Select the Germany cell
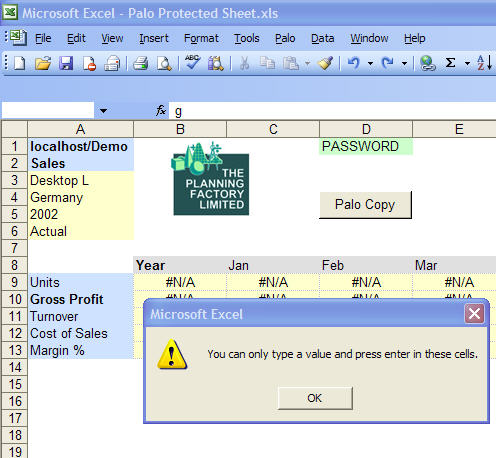The height and width of the screenshot is (458, 496). tap(81, 197)
